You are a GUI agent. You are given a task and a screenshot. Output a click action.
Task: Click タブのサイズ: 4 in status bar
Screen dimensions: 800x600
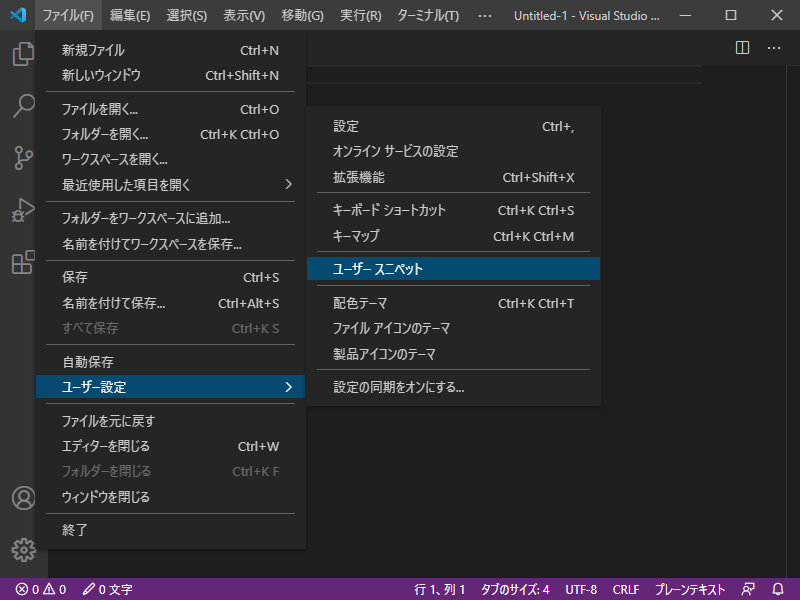pos(515,589)
